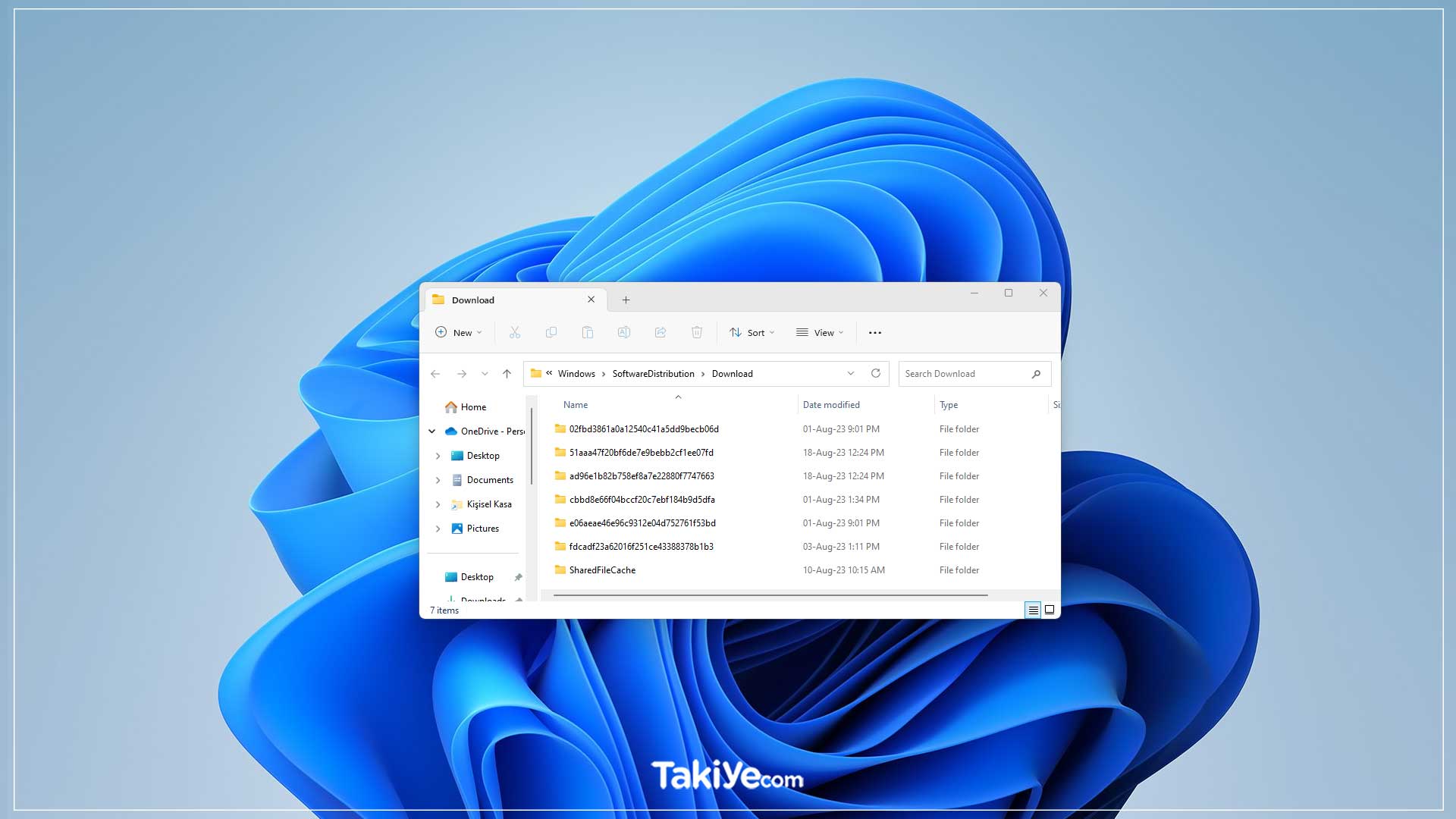Click the Cut scissors icon
Viewport: 1456px width, 819px height.
pos(515,332)
